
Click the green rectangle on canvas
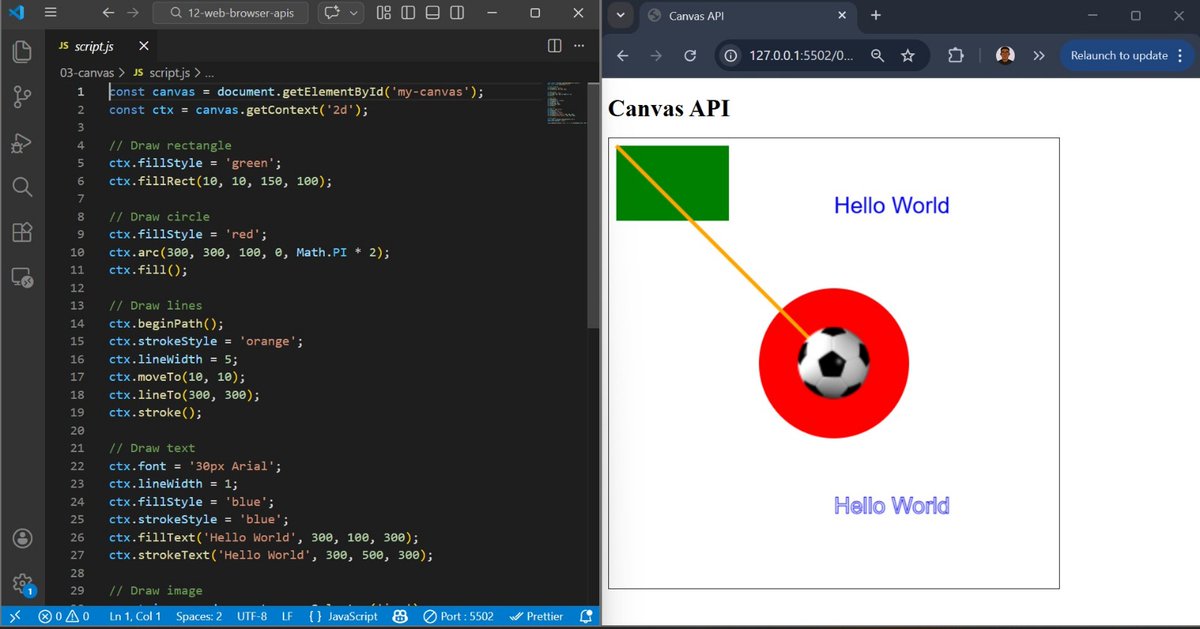(x=672, y=183)
